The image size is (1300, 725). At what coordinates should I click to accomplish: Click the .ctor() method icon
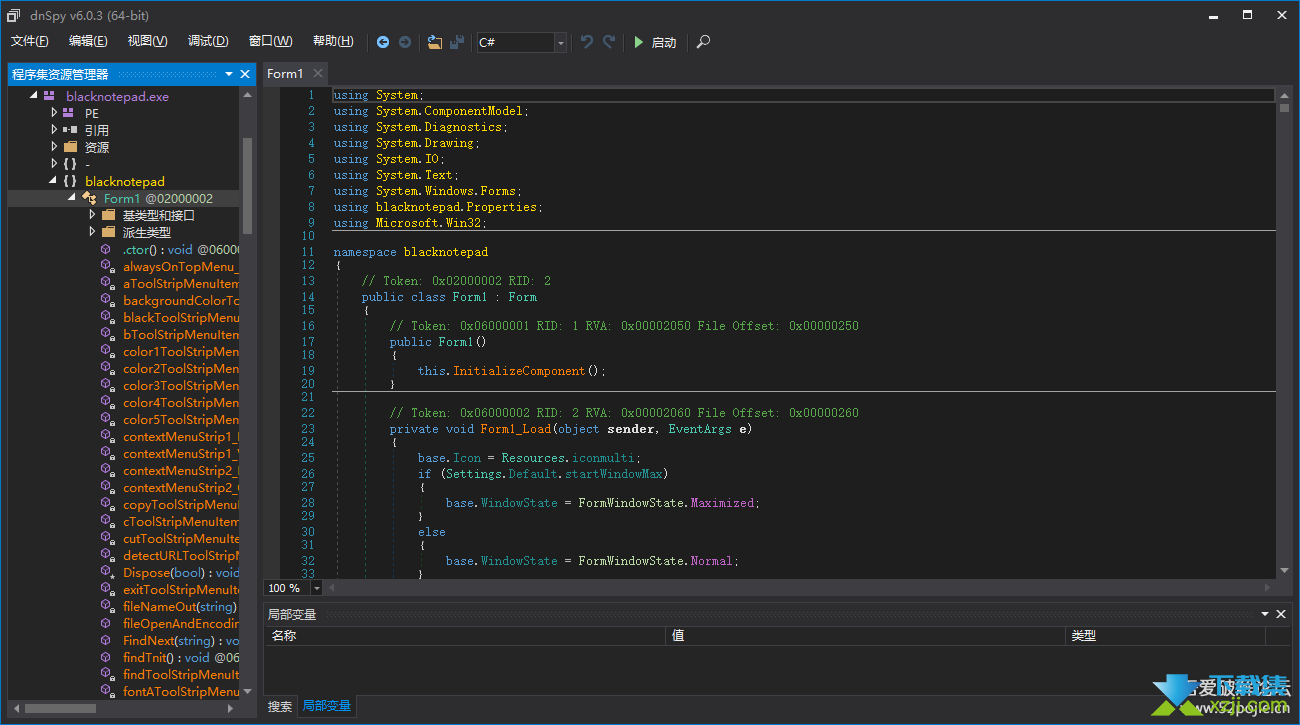(106, 249)
